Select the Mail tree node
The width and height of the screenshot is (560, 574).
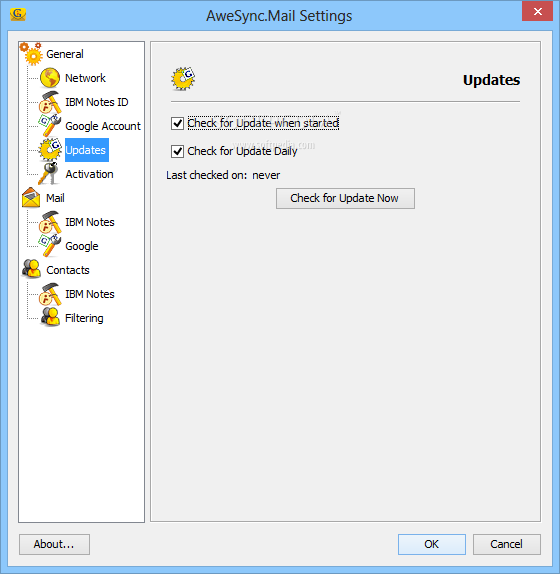[55, 198]
